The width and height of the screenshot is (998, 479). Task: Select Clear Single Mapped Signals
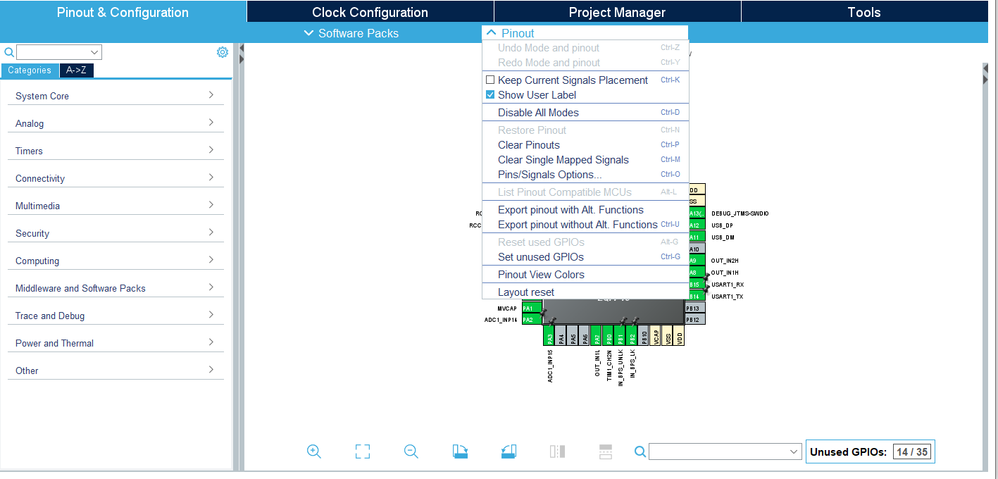click(585, 160)
